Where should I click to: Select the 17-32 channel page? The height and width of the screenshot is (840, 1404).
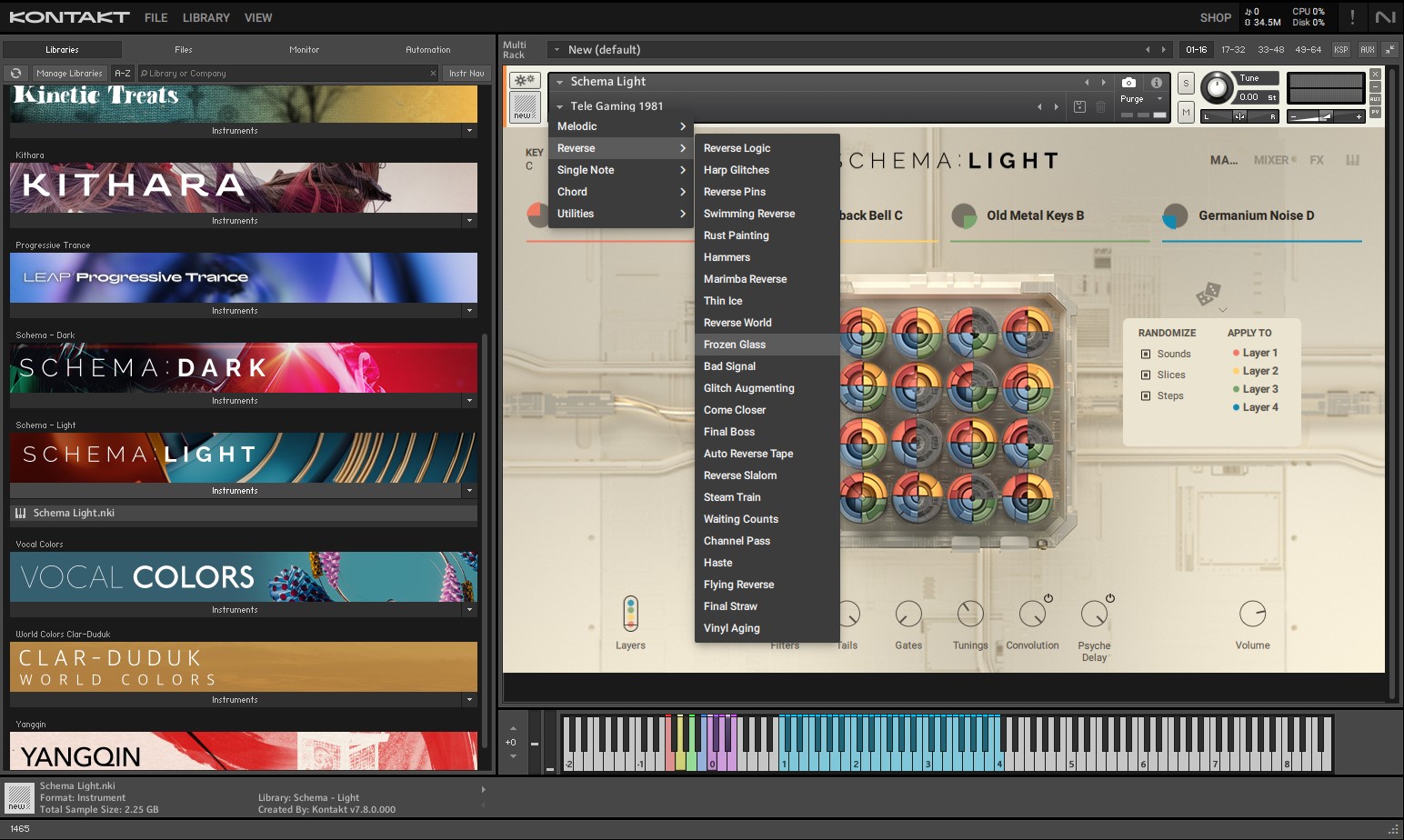point(1233,50)
